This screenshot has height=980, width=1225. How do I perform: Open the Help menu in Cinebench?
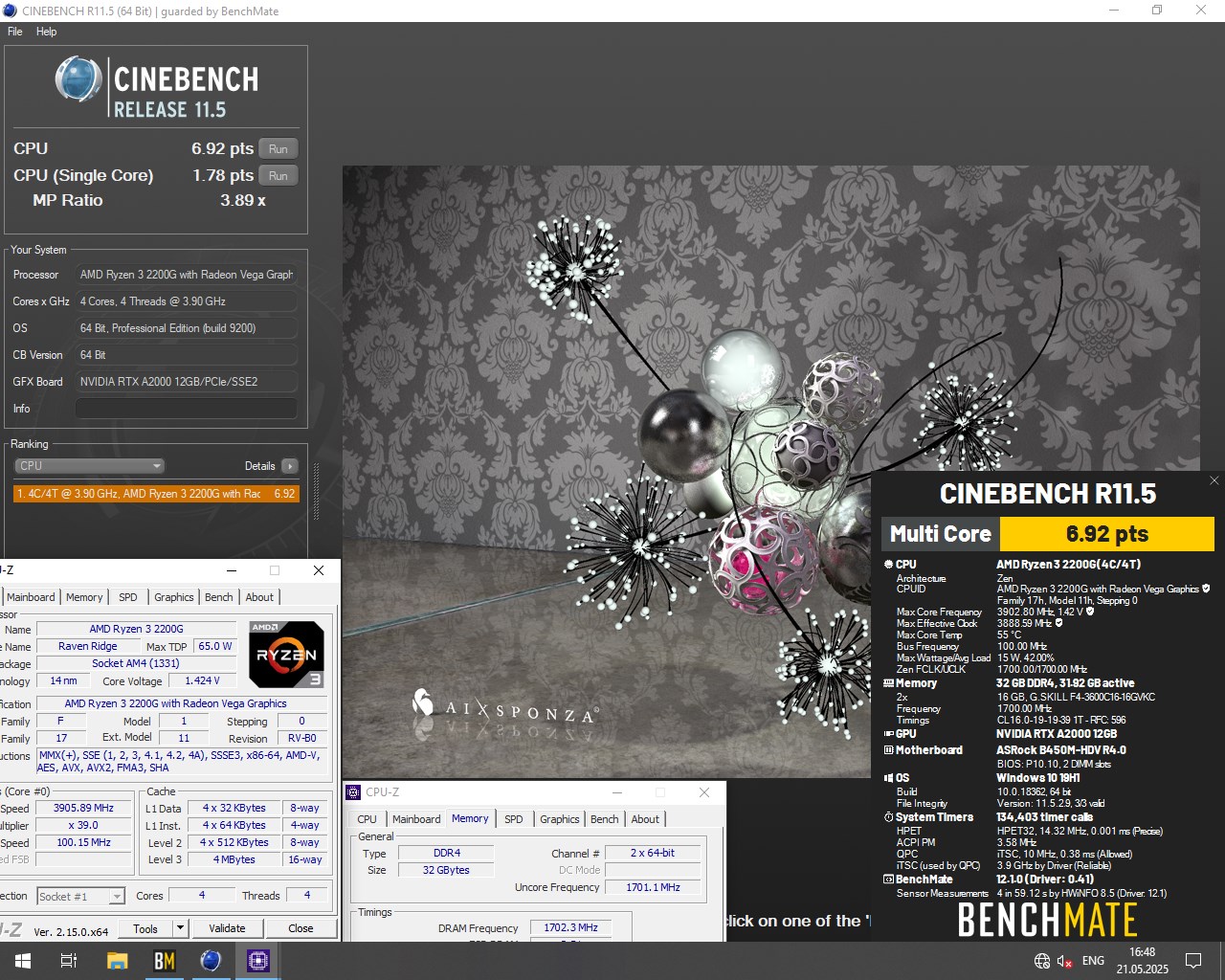coord(46,32)
